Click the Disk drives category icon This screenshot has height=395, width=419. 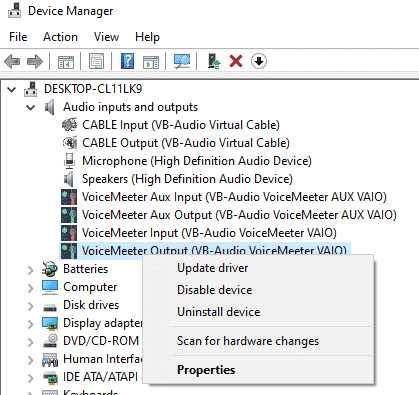[50, 307]
